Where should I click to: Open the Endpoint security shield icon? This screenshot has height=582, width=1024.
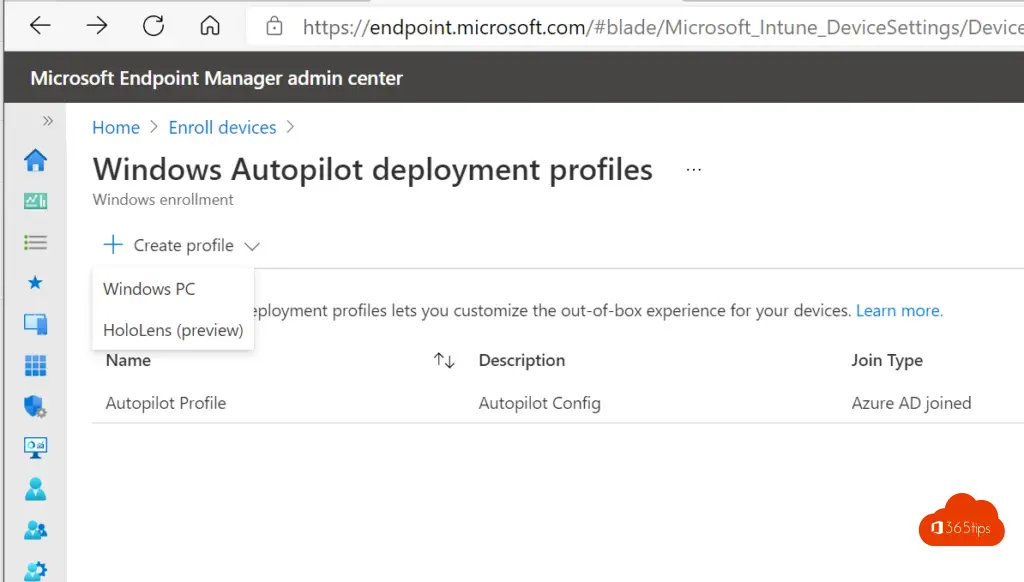(35, 406)
